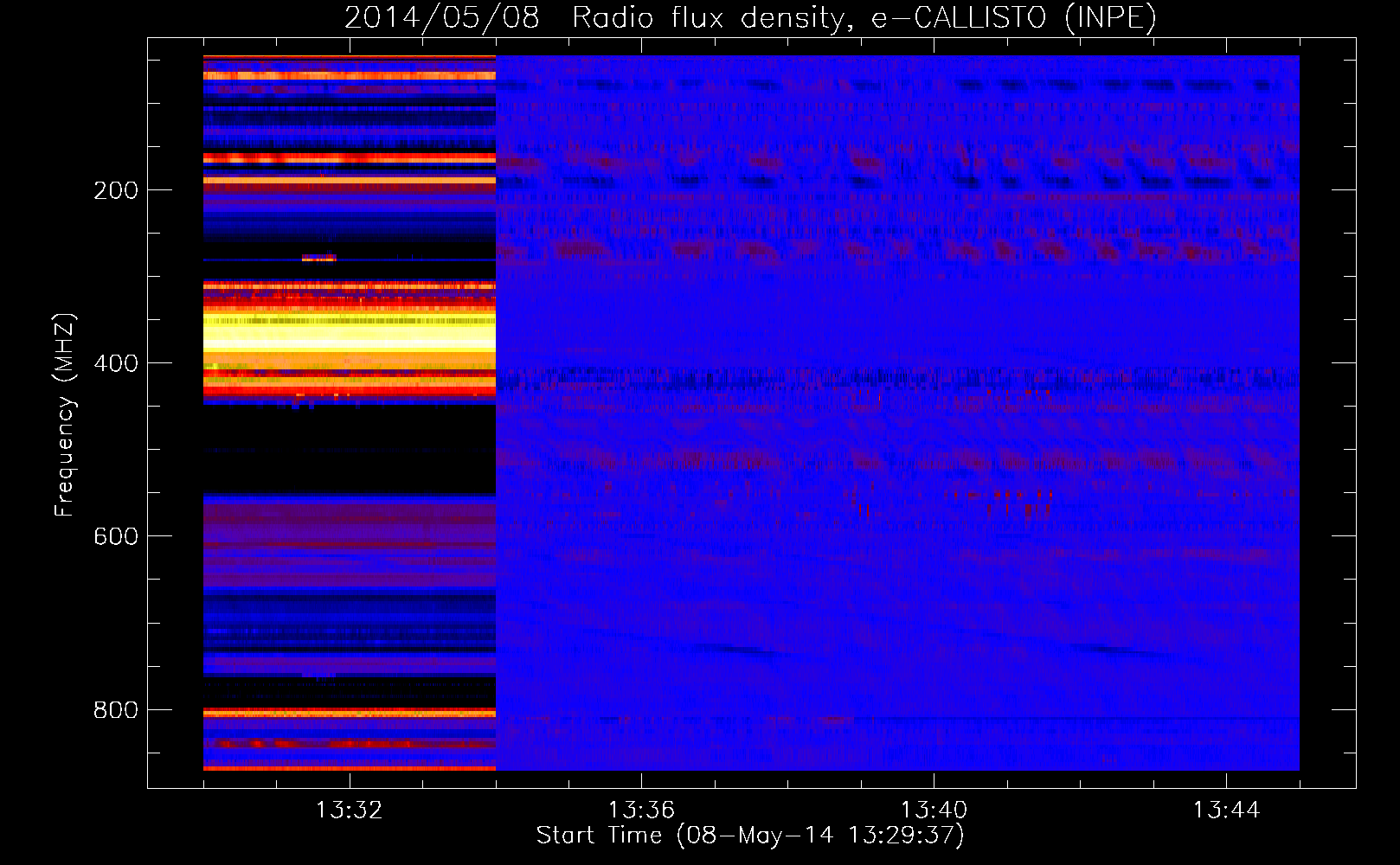Click the 'e-CALLISTO (INPE)' text in the title
This screenshot has width=1400, height=865.
click(1014, 17)
